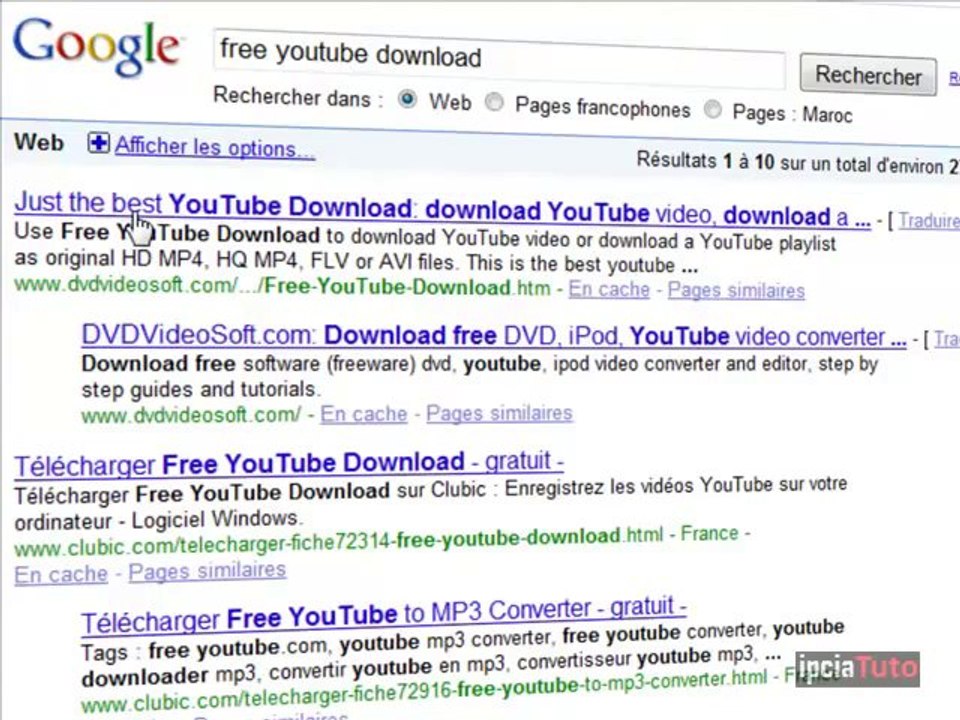Open DVDVideoSoft.com Download free DVD result

(493, 336)
